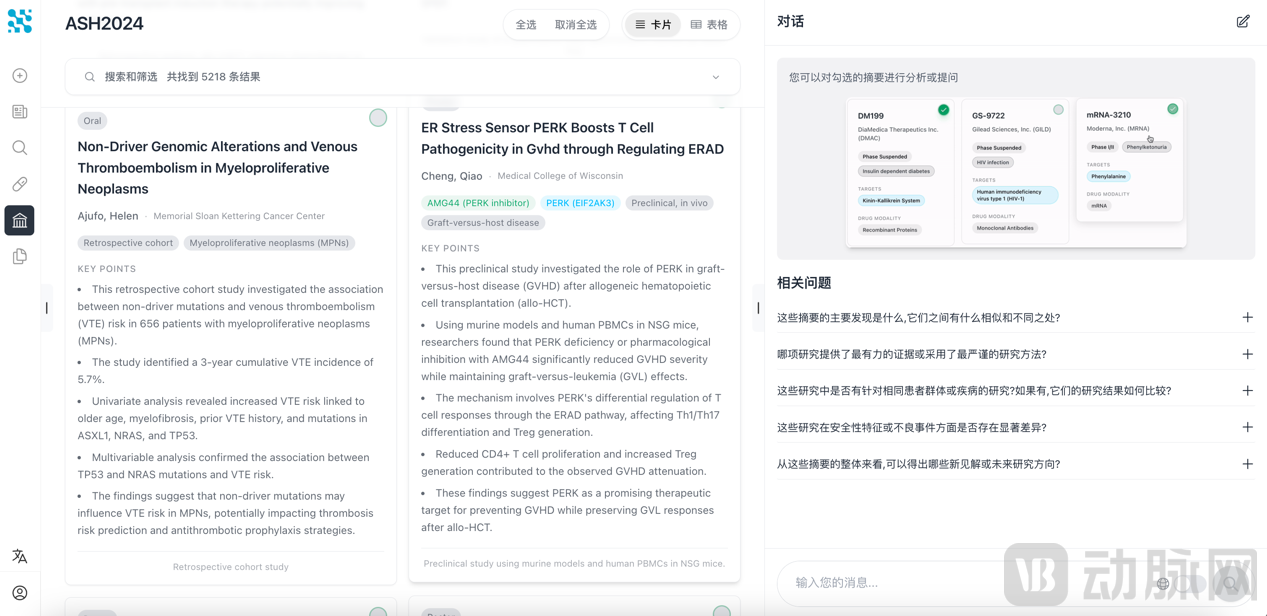Click the link/attachment icon in sidebar

pos(20,184)
